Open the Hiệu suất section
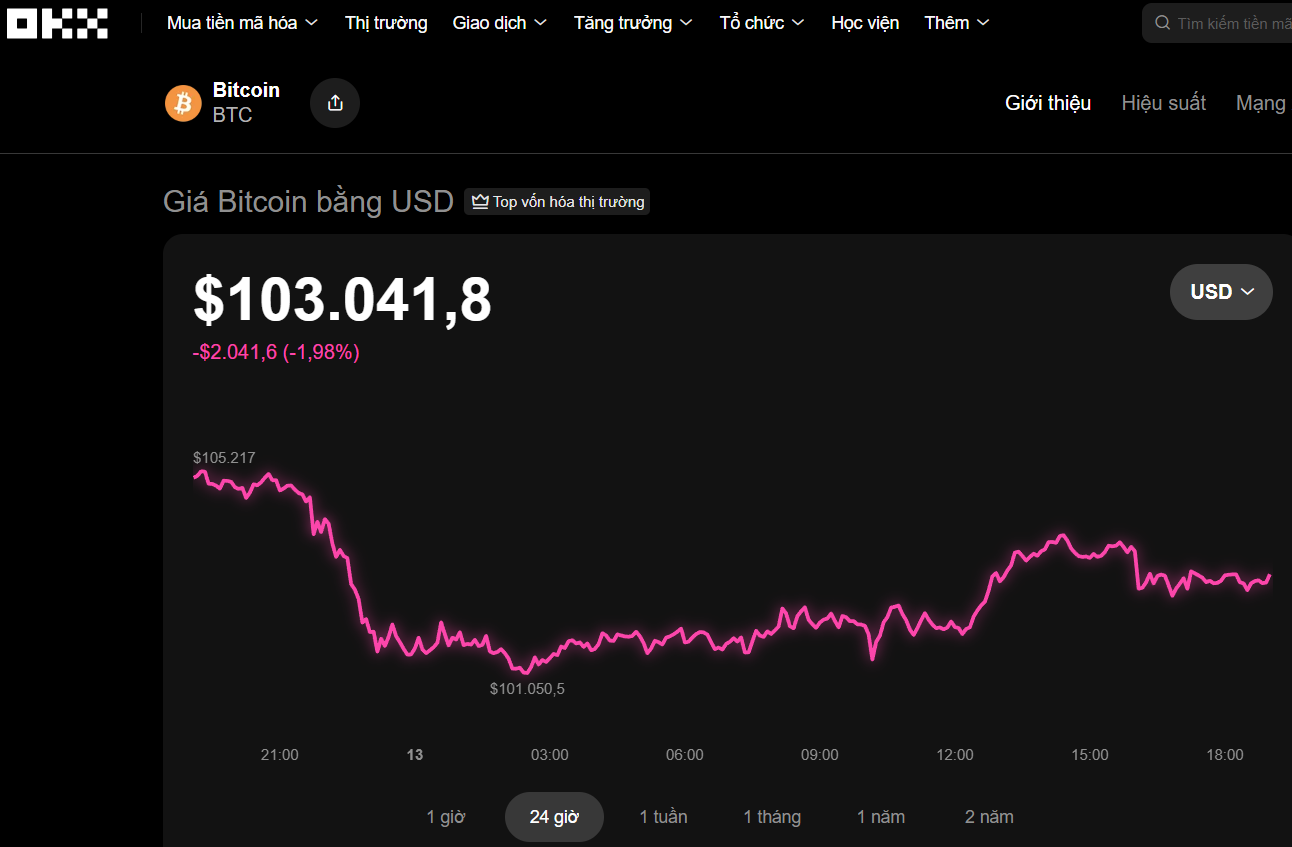This screenshot has height=847, width=1292. click(1163, 102)
